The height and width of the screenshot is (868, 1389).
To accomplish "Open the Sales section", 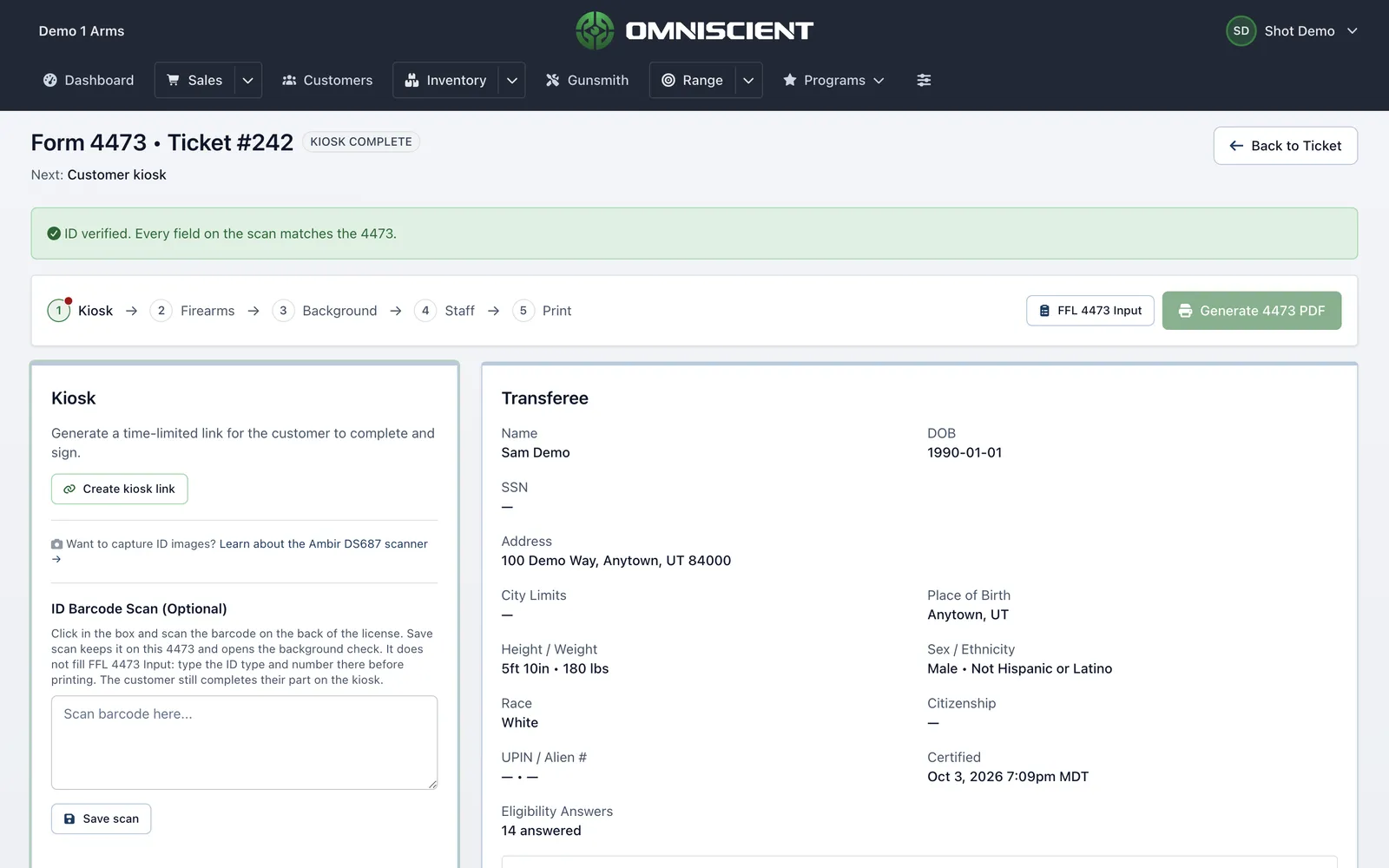I will coord(194,80).
